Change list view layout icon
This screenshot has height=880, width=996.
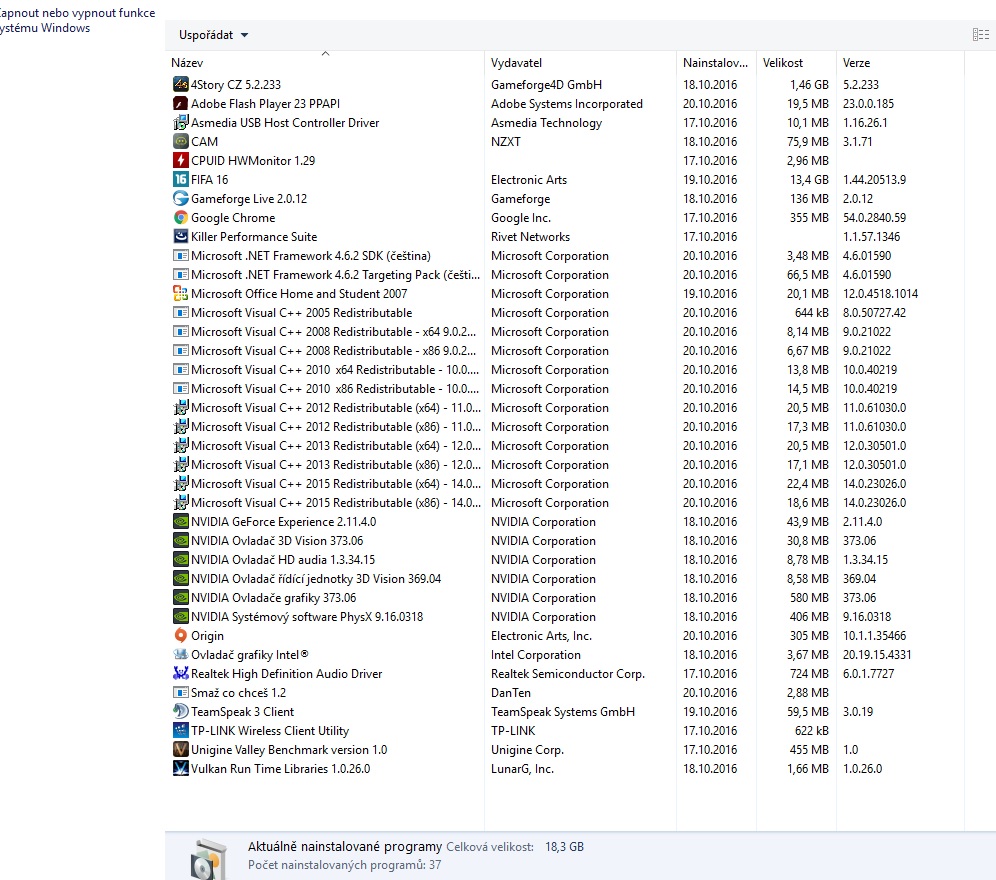point(981,35)
